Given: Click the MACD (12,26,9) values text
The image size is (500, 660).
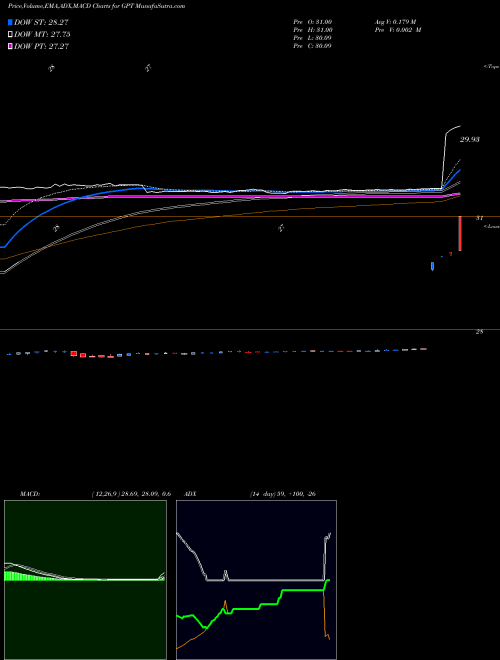Looking at the screenshot, I should coord(131,494).
